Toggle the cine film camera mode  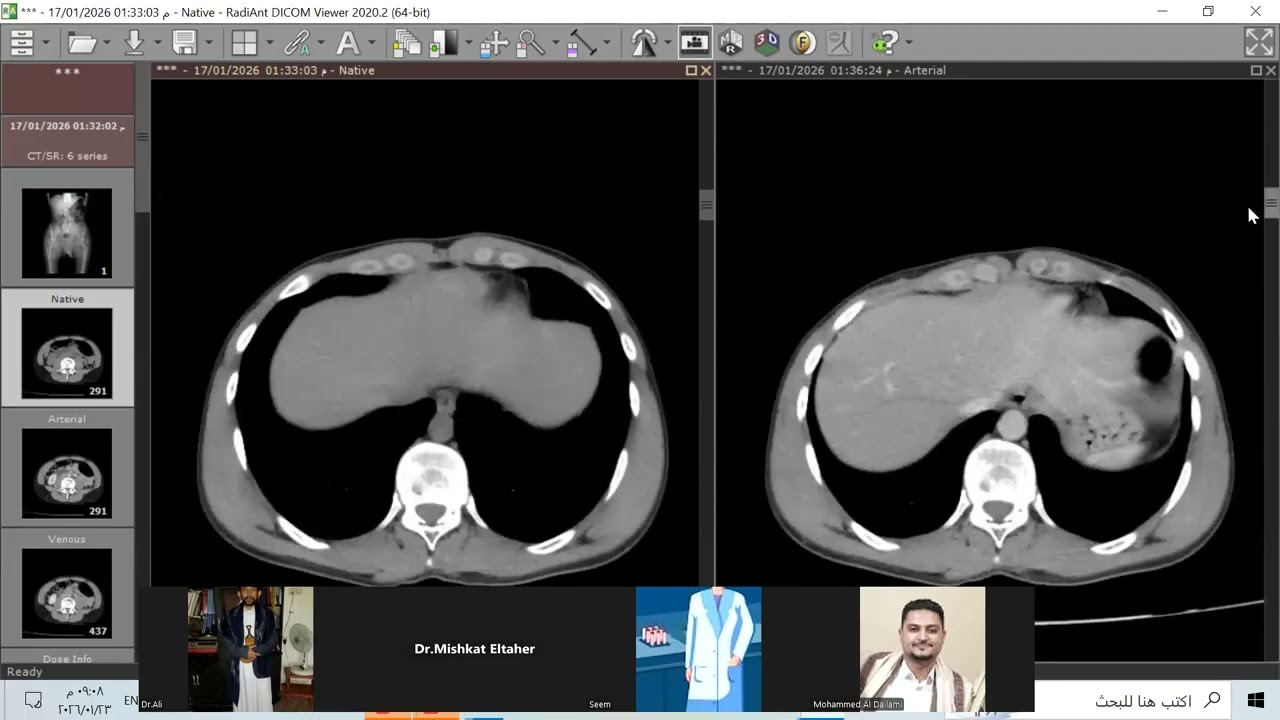(x=695, y=43)
